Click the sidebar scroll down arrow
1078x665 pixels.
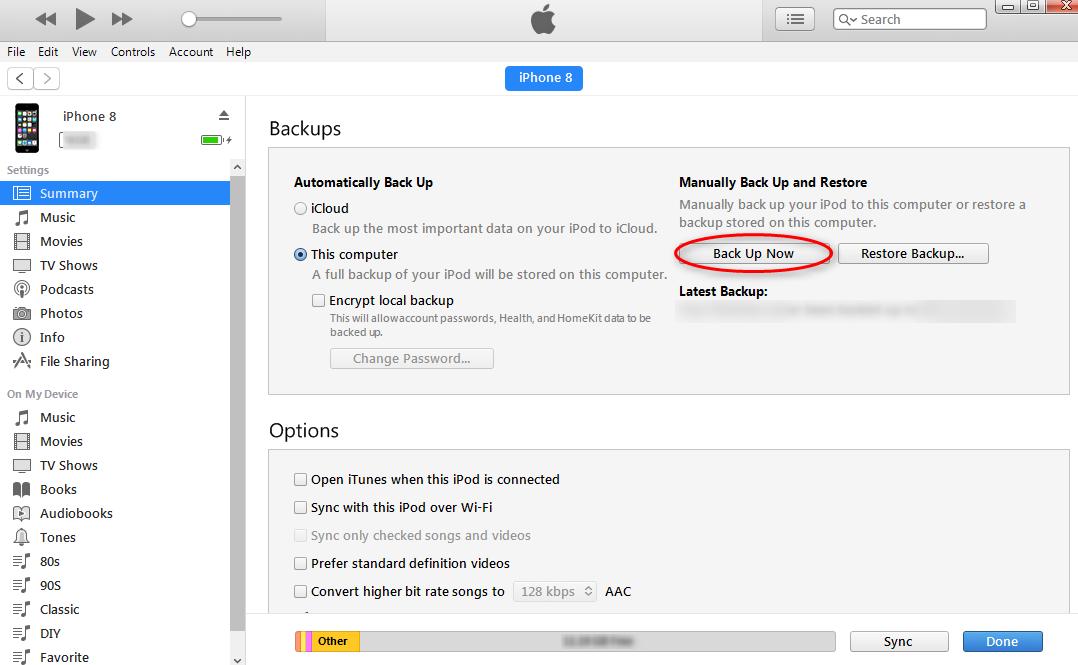[237, 659]
